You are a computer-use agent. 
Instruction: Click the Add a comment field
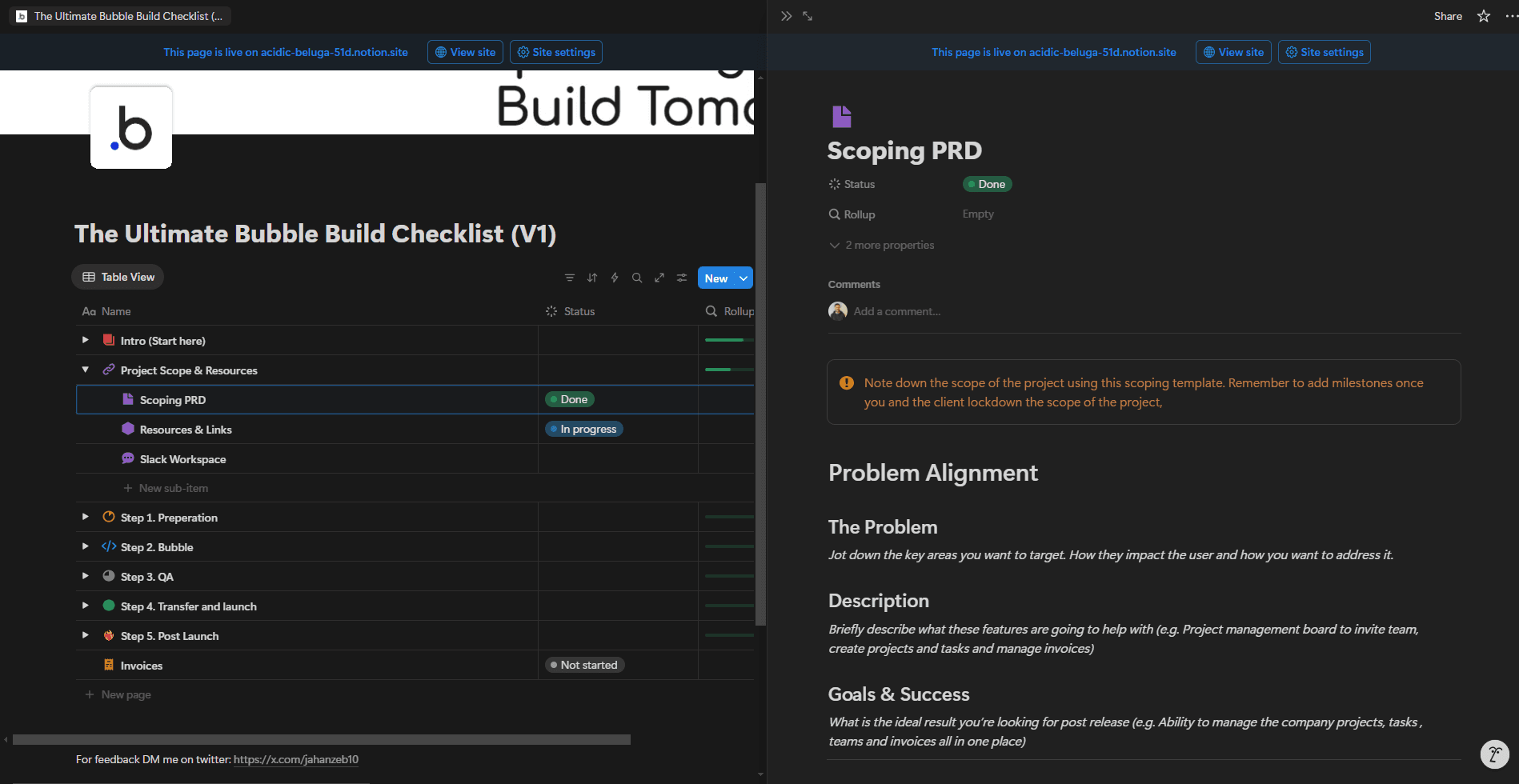click(x=897, y=311)
